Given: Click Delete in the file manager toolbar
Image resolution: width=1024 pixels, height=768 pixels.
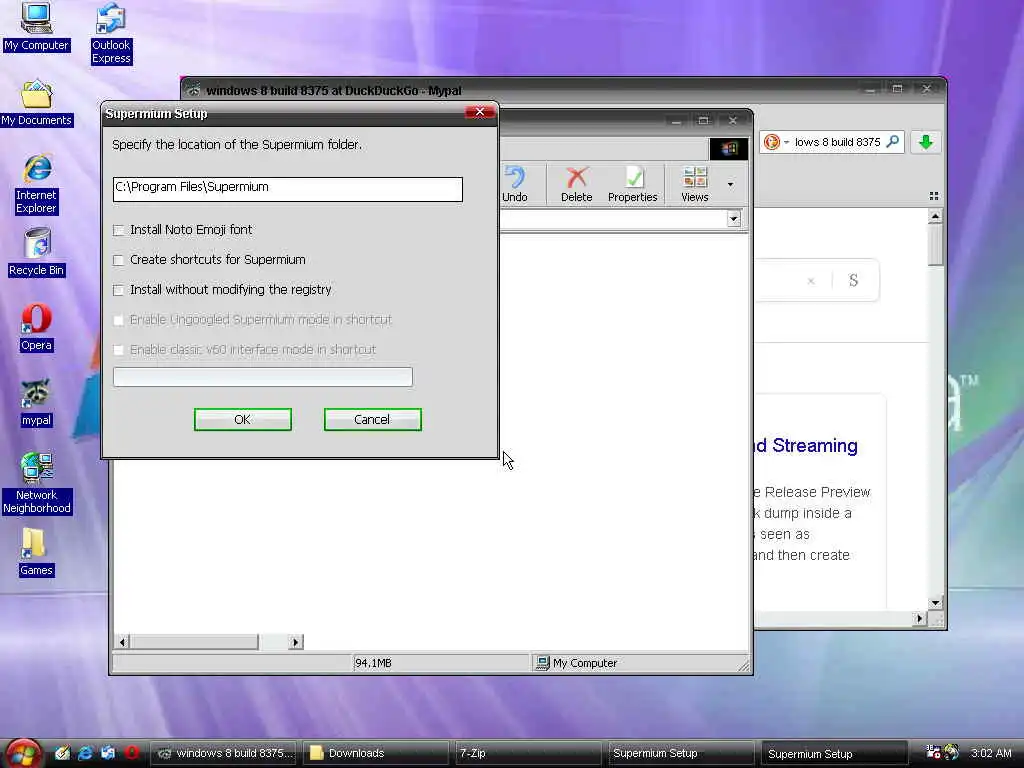Looking at the screenshot, I should 577,184.
